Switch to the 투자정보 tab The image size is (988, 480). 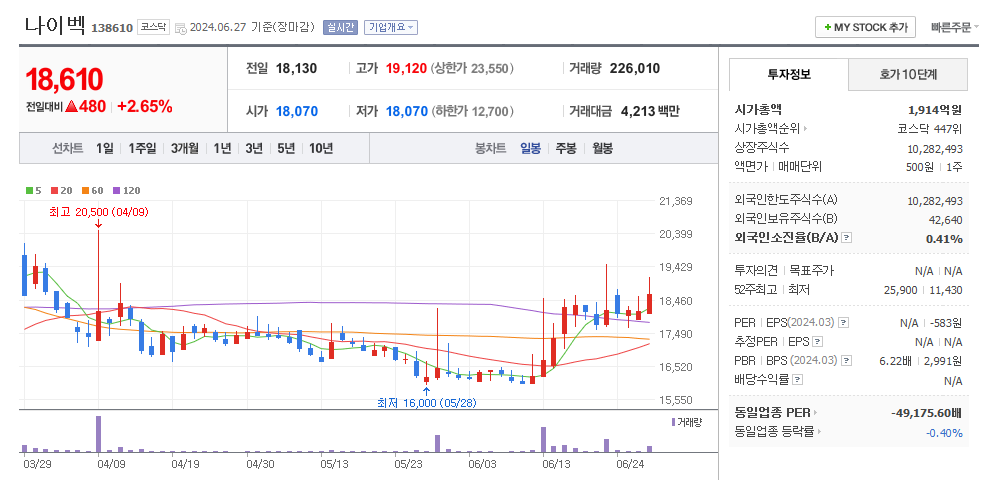[x=789, y=74]
